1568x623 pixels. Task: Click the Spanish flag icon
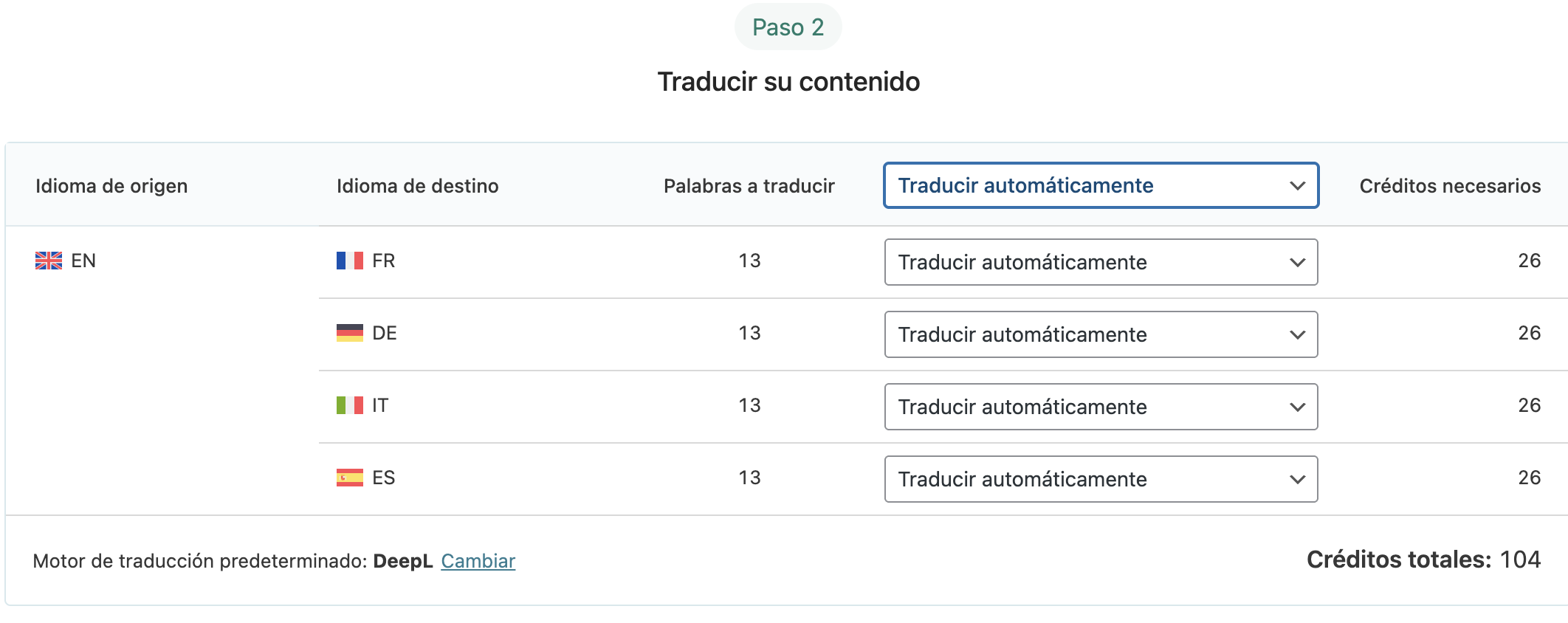[349, 478]
